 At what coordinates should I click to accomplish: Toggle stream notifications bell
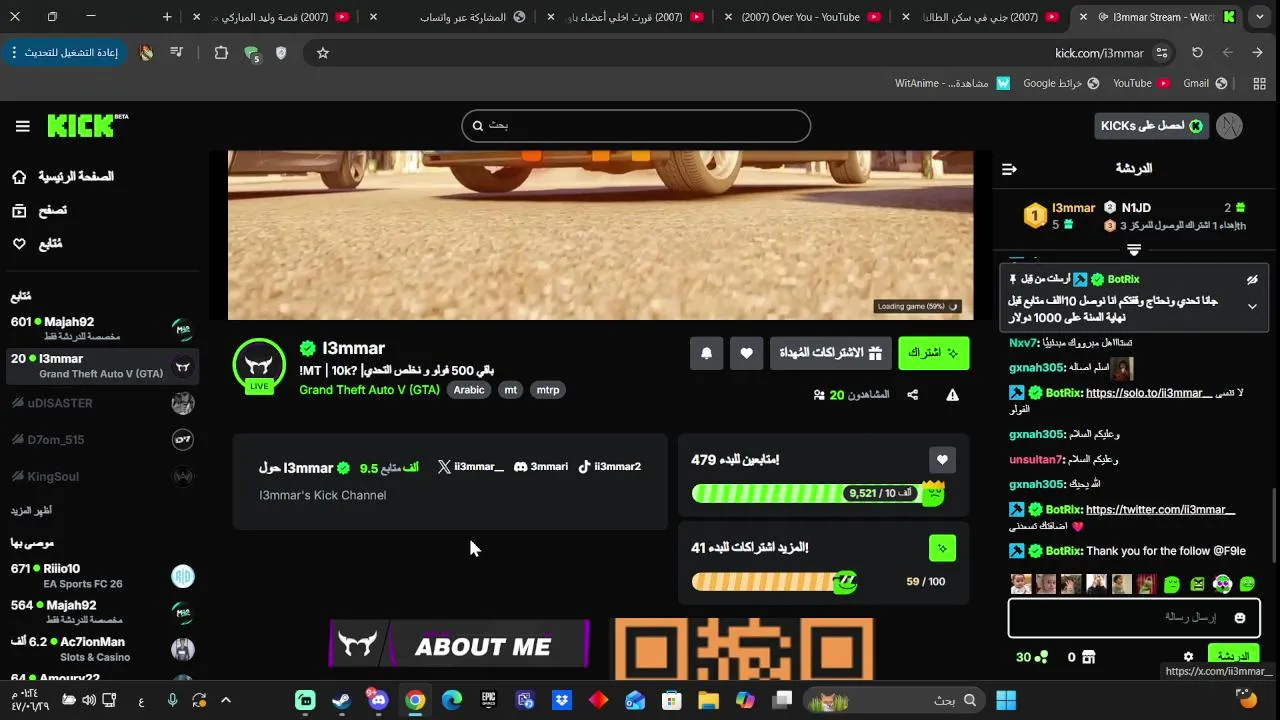[706, 353]
